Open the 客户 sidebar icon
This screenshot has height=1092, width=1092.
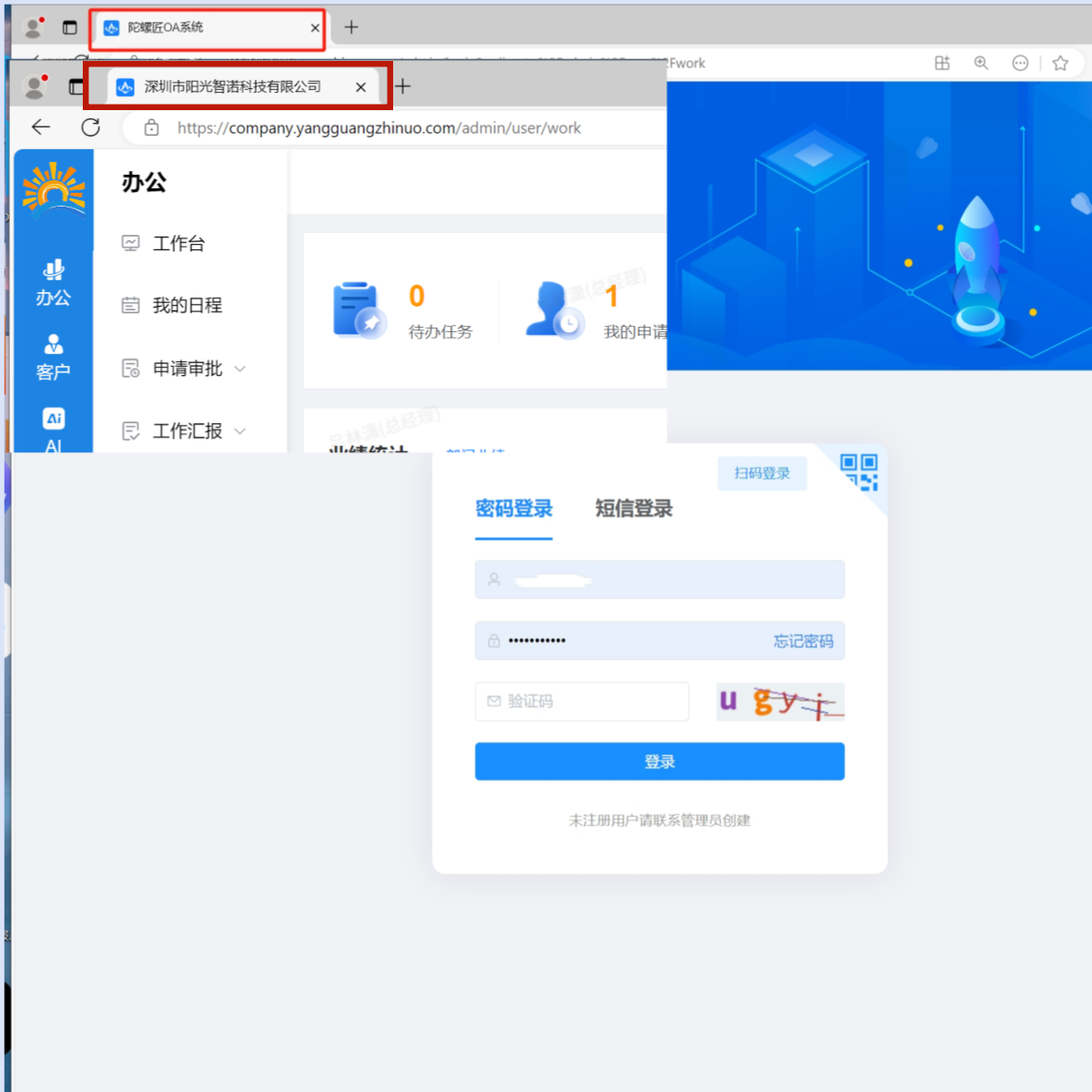point(54,357)
